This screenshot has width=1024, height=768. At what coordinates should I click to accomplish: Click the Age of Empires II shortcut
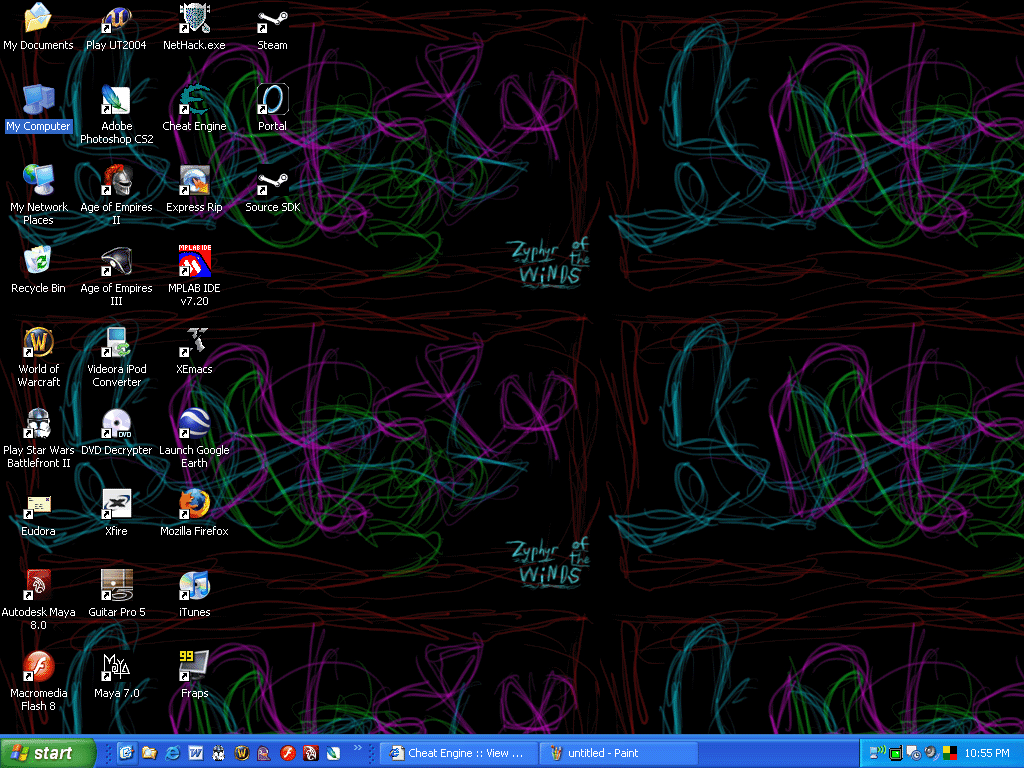pos(116,195)
